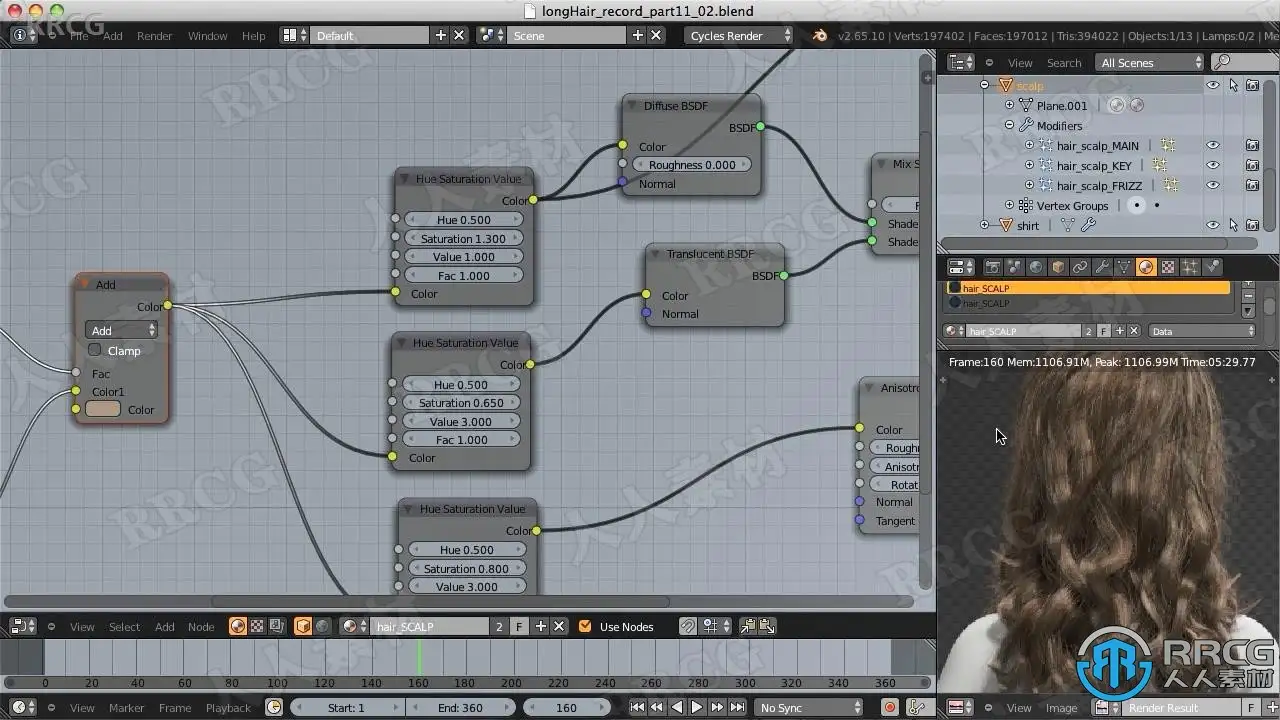Click the record auto-keyframe button
This screenshot has height=720, width=1280.
[x=889, y=707]
